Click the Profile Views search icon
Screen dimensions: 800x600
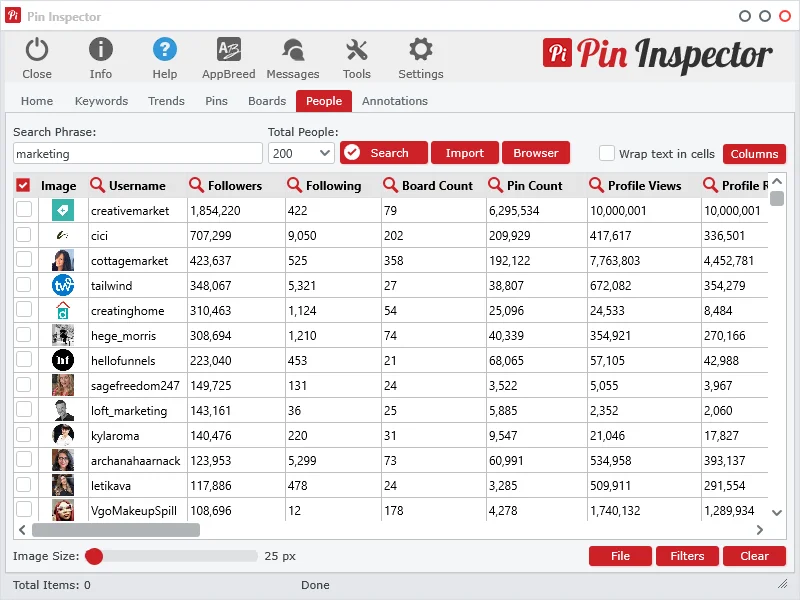coord(596,185)
